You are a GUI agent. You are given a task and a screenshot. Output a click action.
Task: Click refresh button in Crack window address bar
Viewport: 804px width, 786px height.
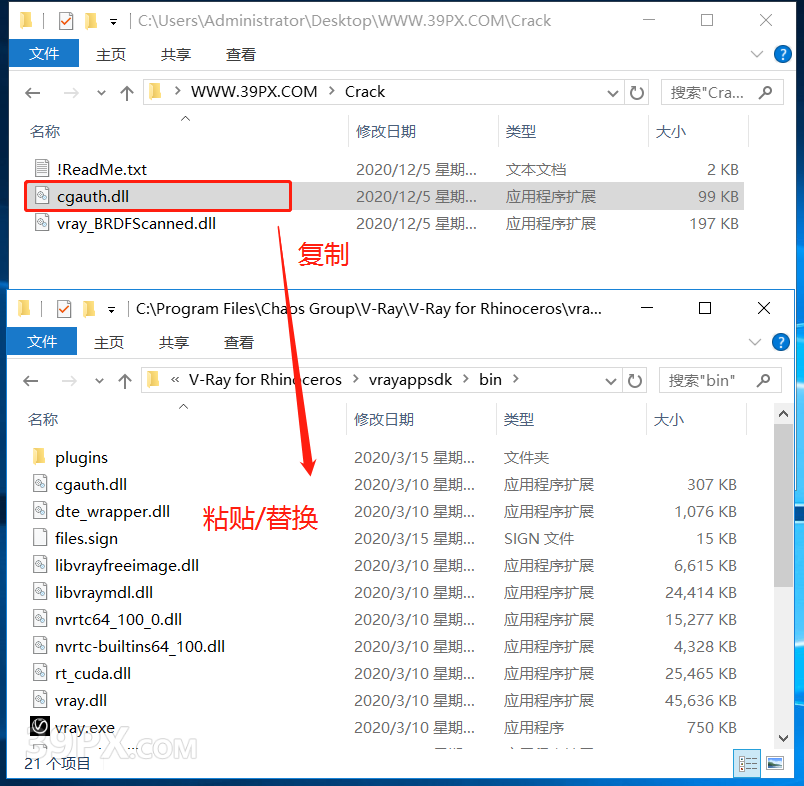coord(637,92)
